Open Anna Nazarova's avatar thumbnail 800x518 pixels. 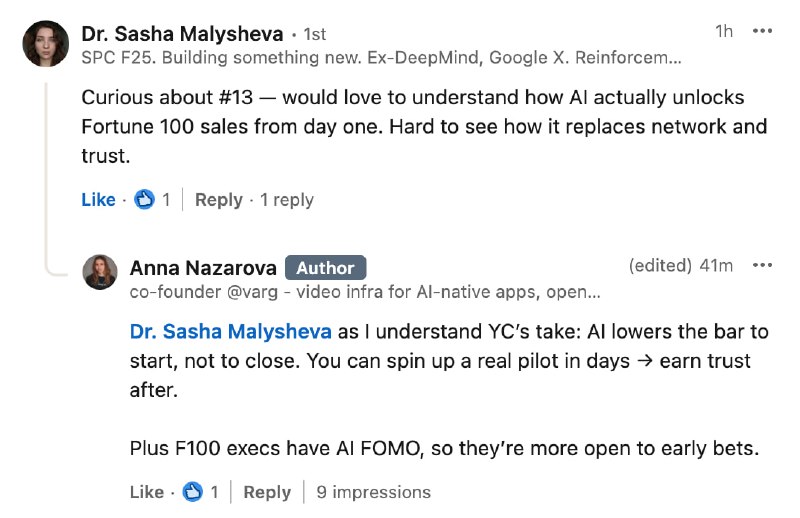tap(100, 272)
